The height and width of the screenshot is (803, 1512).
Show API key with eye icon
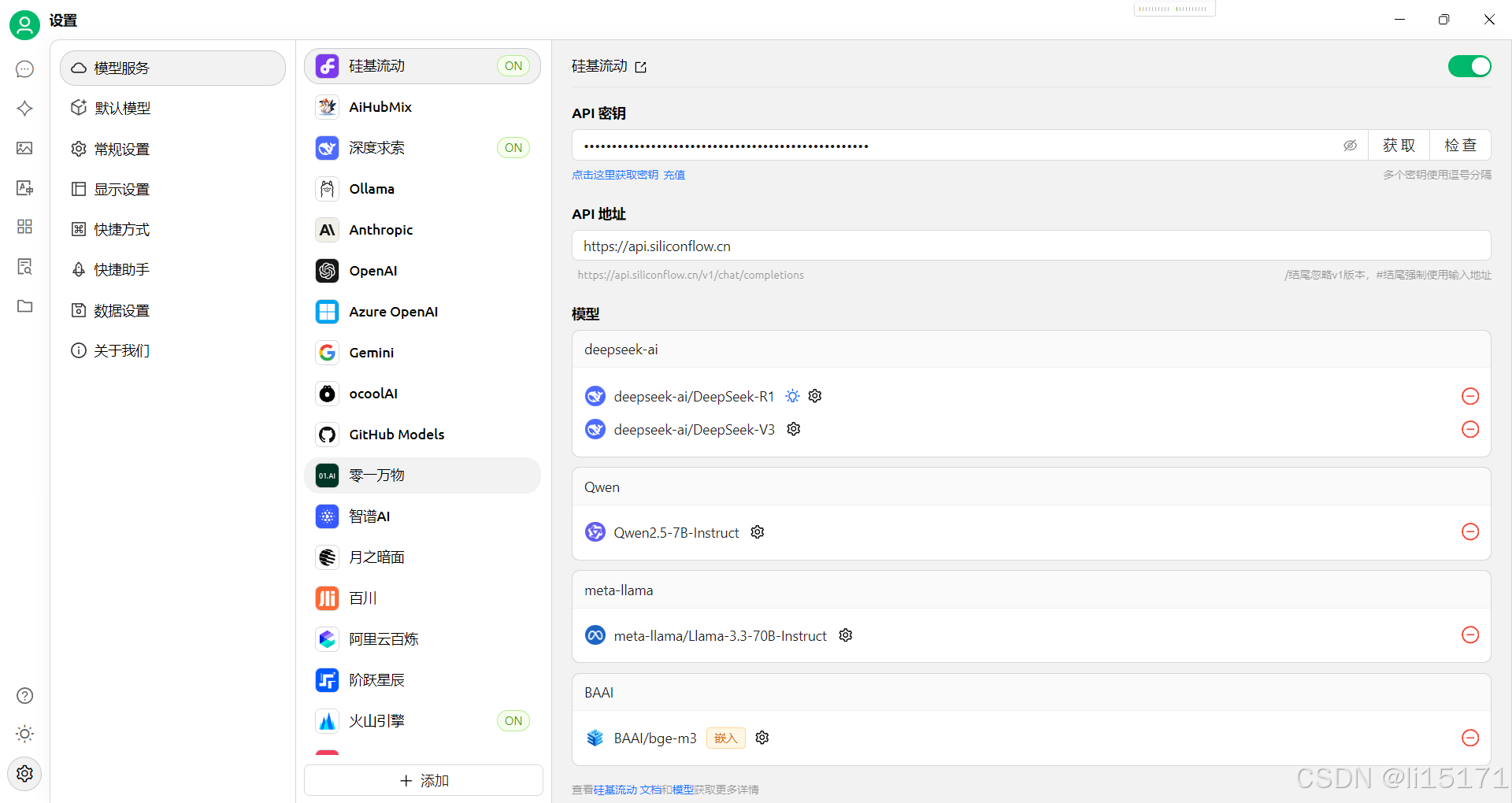tap(1350, 146)
